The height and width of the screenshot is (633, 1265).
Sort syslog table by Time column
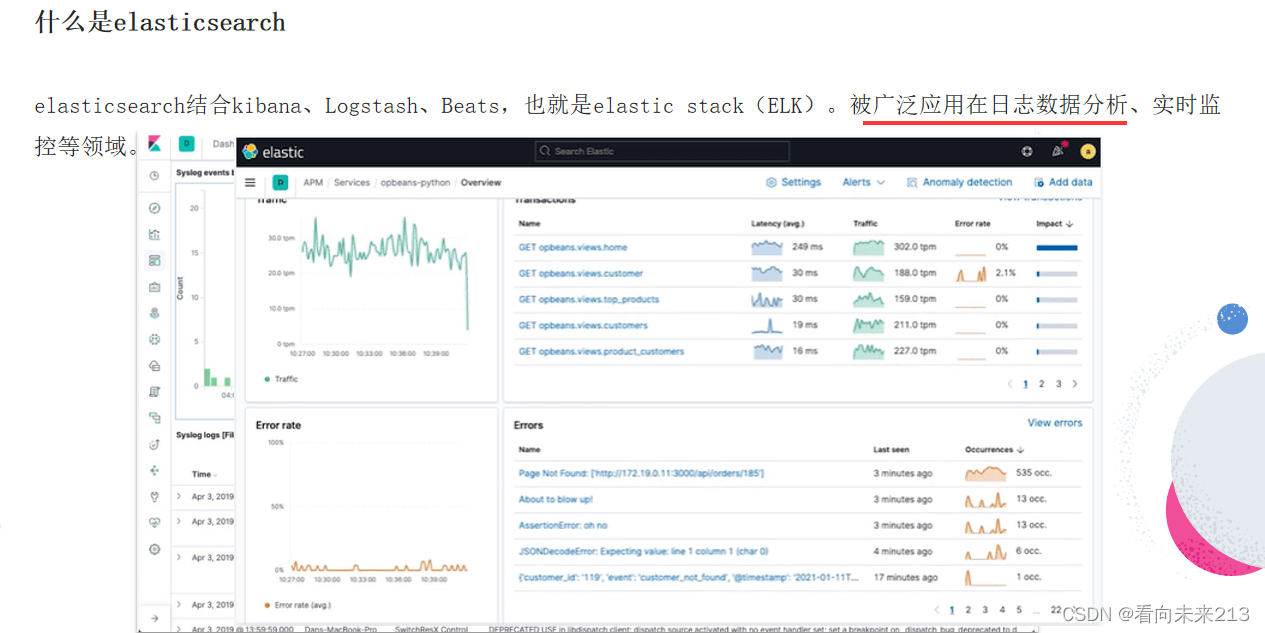pos(205,474)
